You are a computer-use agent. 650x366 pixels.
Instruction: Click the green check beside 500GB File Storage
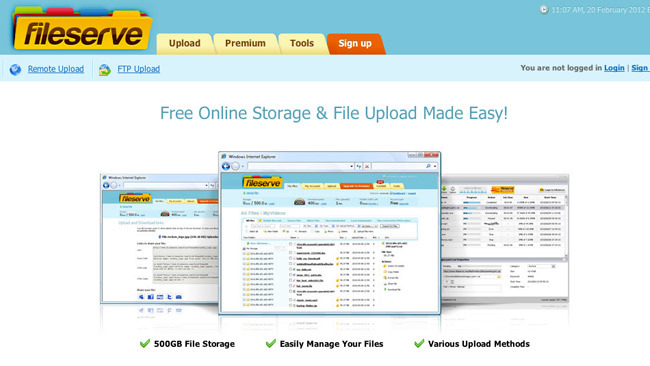(145, 343)
